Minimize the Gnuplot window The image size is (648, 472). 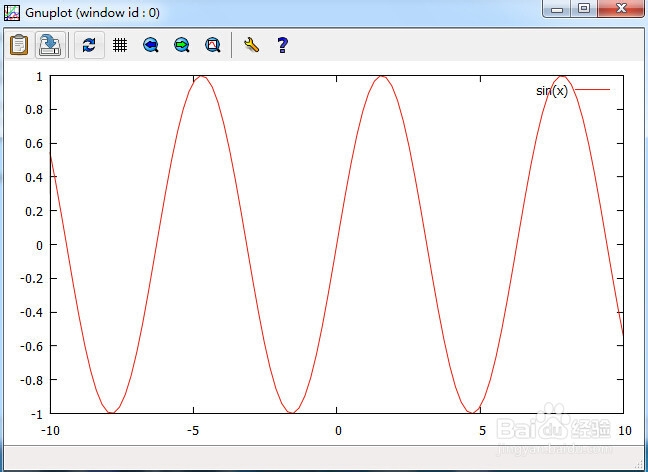(x=557, y=8)
